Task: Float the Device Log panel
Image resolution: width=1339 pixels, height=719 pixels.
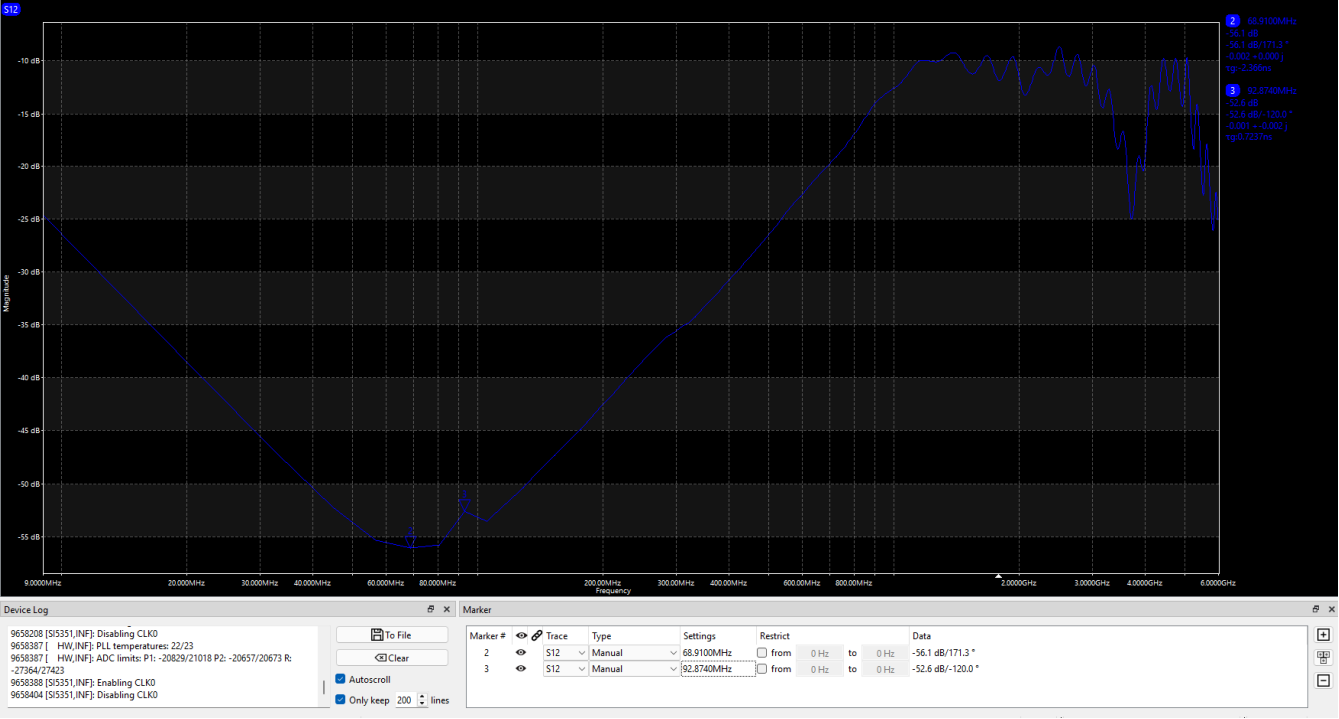Action: 431,609
